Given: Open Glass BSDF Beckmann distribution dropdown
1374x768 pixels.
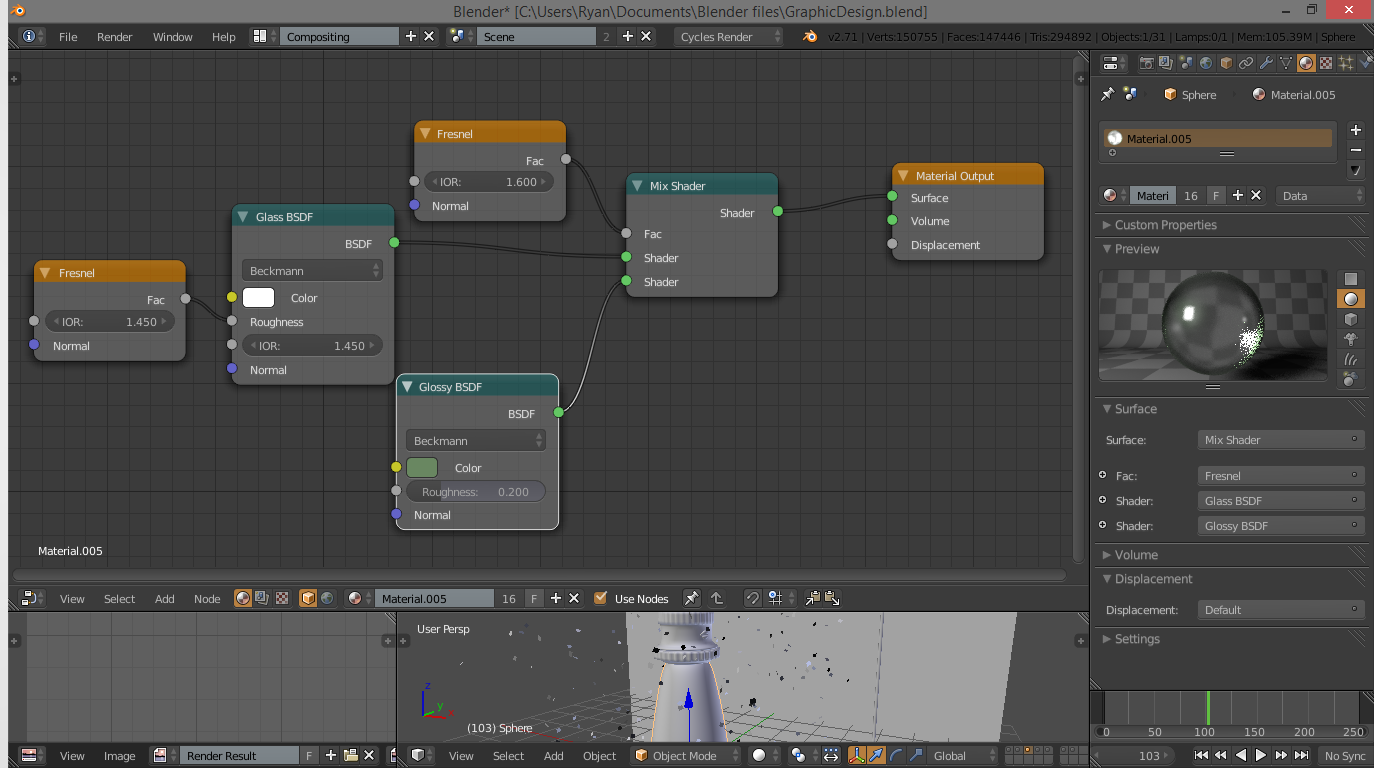Looking at the screenshot, I should 312,271.
